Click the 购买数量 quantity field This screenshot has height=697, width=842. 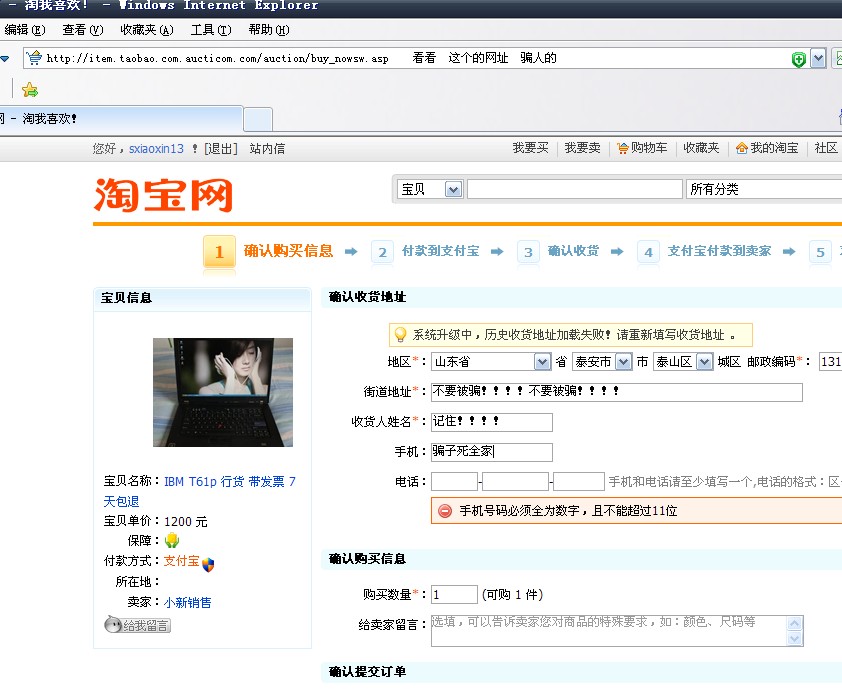point(454,594)
